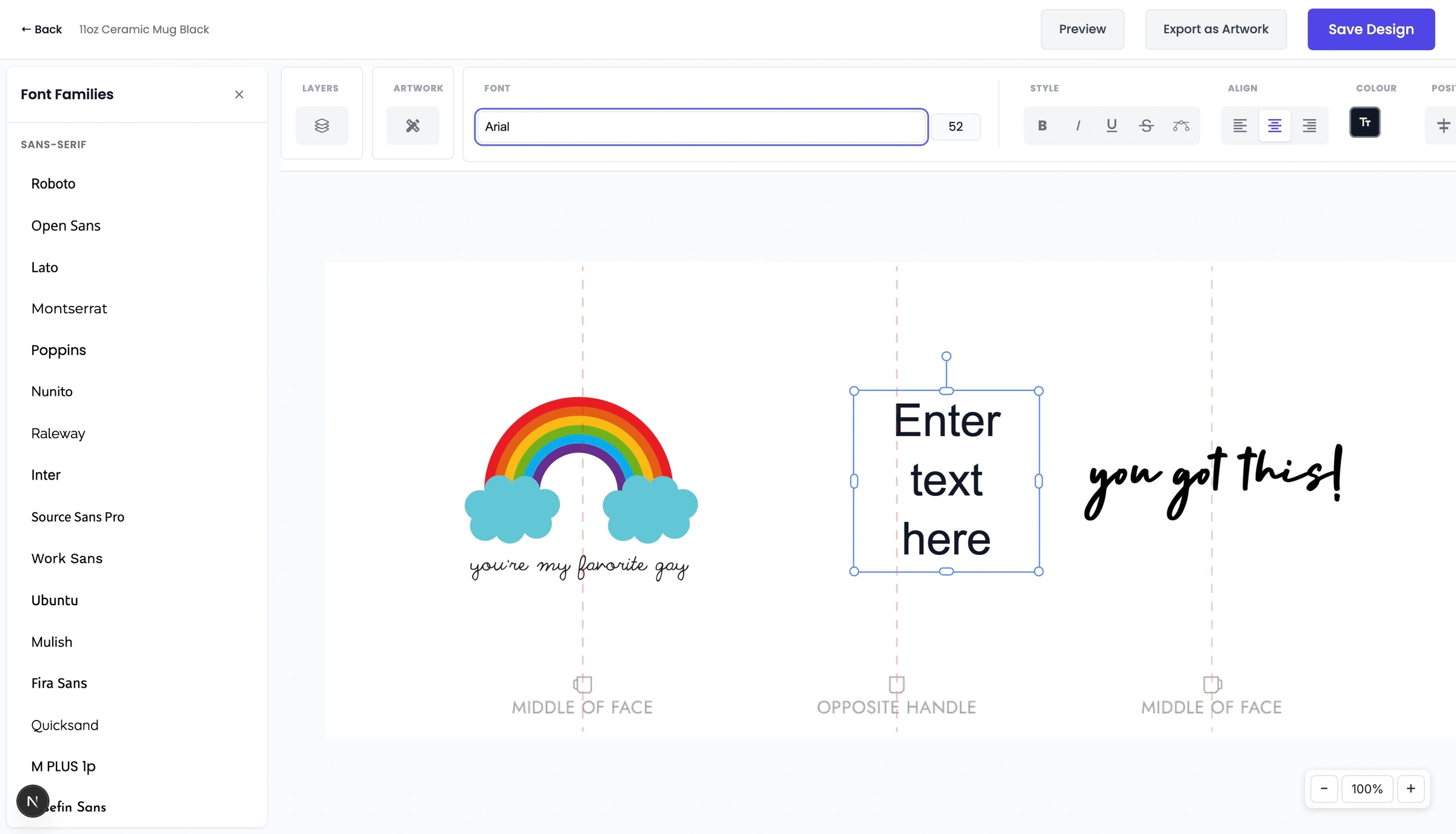Click the rotation handle above text box

(946, 356)
